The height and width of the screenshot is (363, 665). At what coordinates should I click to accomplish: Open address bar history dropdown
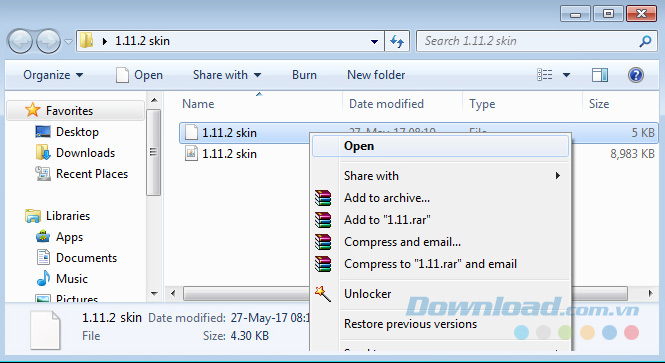(374, 42)
